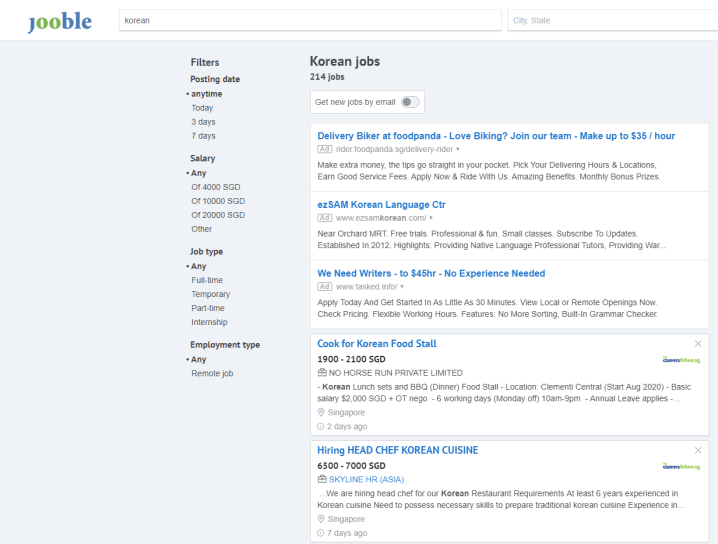
Task: Dismiss the Cook for Korean Food Stall listing
Action: pos(698,343)
